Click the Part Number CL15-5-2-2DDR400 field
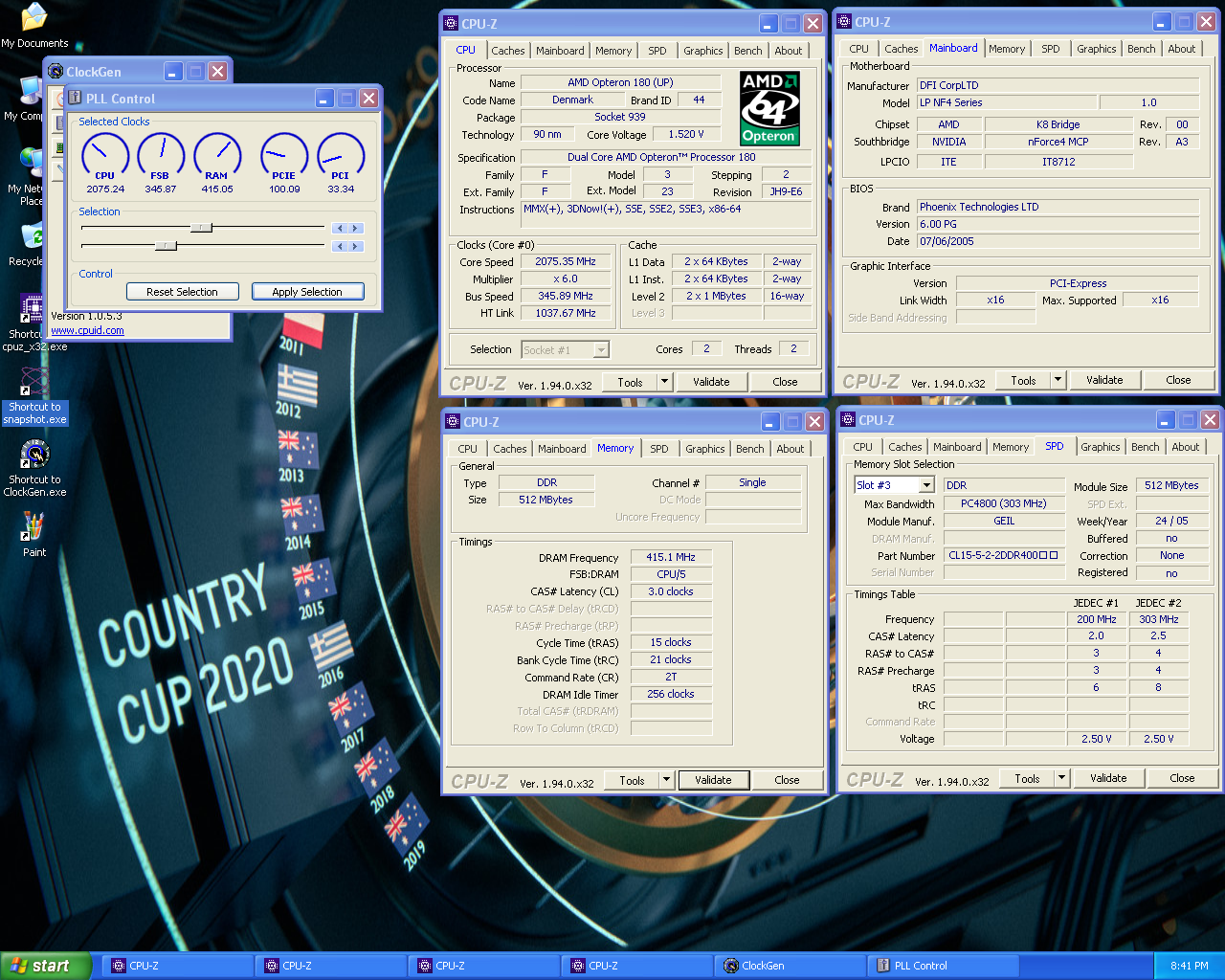The width and height of the screenshot is (1225, 980). tap(1004, 555)
